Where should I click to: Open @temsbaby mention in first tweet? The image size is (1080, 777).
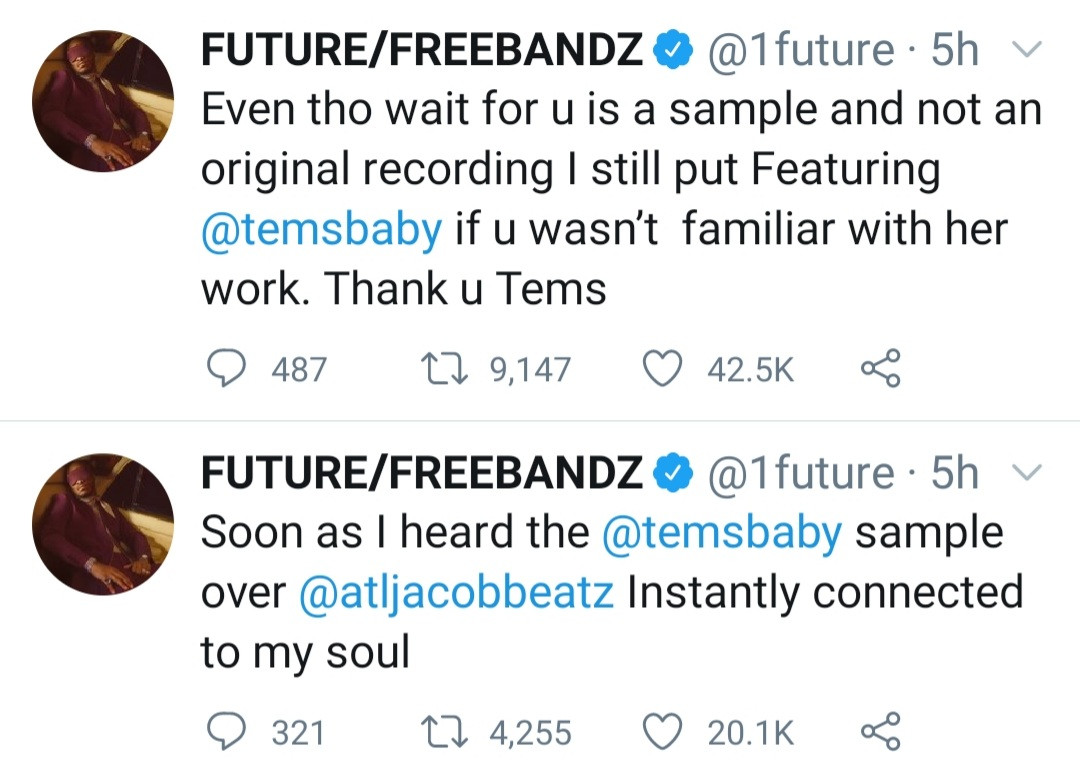pyautogui.click(x=321, y=230)
